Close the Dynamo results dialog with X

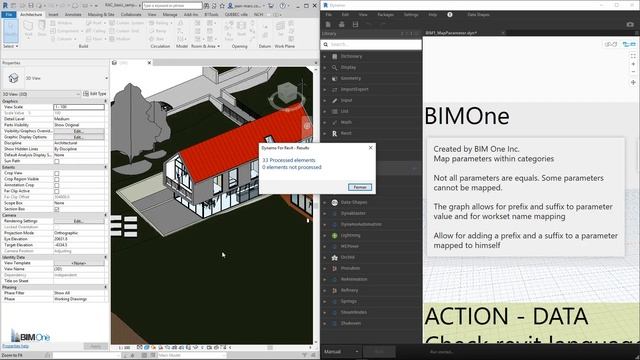click(371, 148)
